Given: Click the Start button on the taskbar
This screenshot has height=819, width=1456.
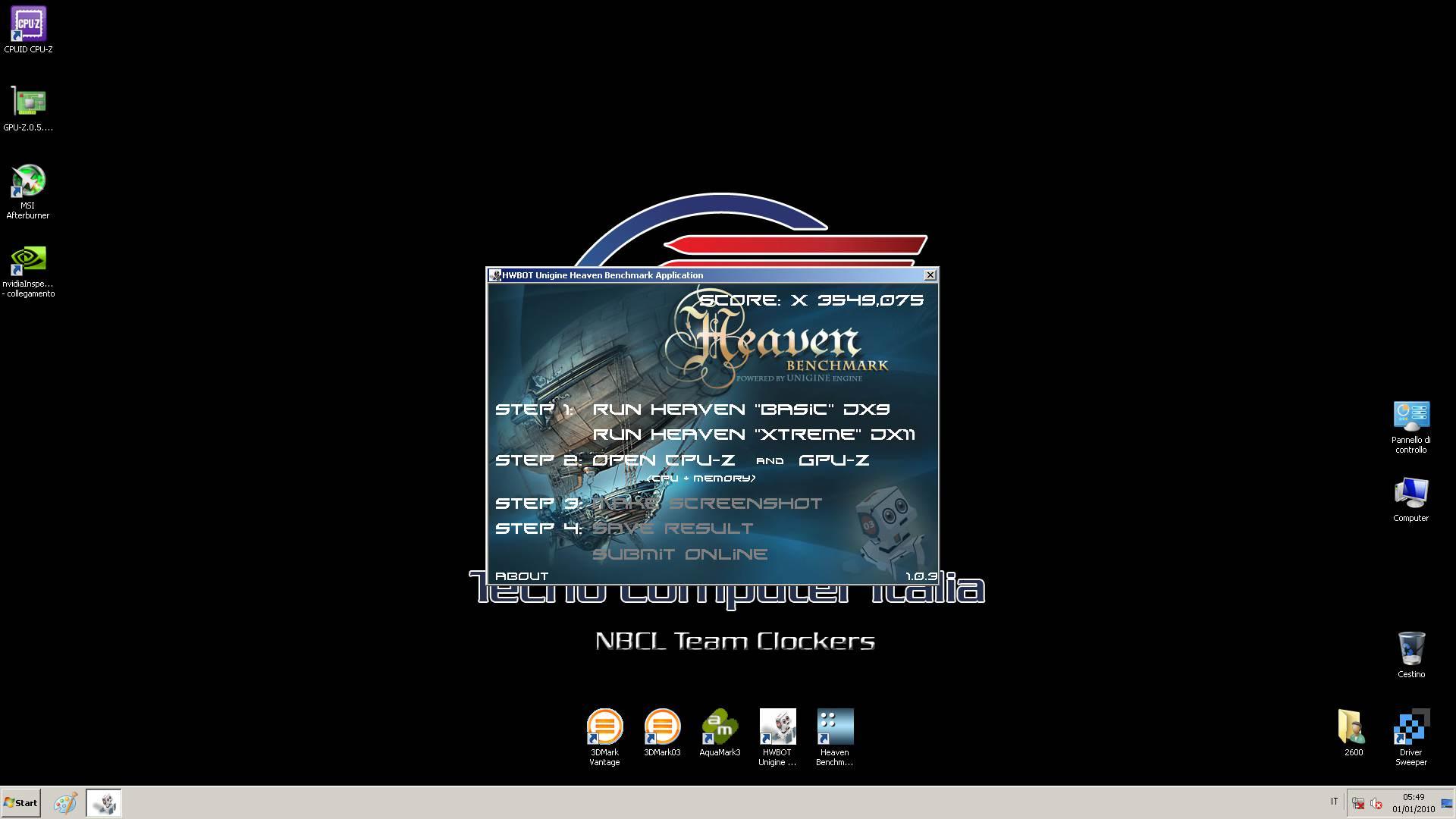Looking at the screenshot, I should click(x=21, y=802).
